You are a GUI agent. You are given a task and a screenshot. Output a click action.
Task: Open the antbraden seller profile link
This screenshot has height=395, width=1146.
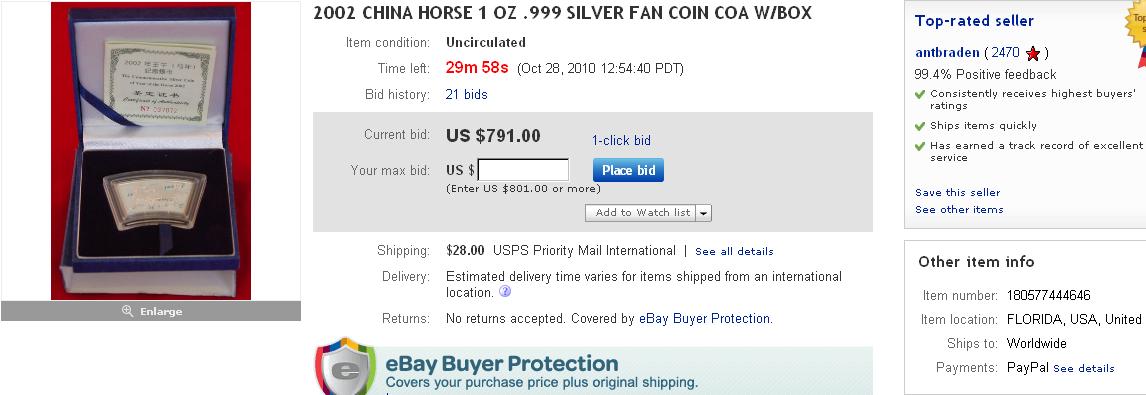click(x=946, y=53)
